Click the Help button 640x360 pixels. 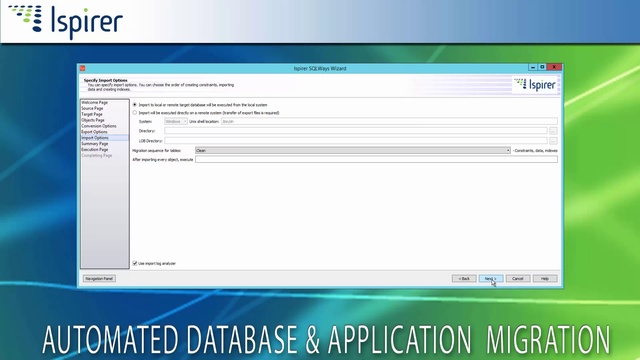click(545, 278)
